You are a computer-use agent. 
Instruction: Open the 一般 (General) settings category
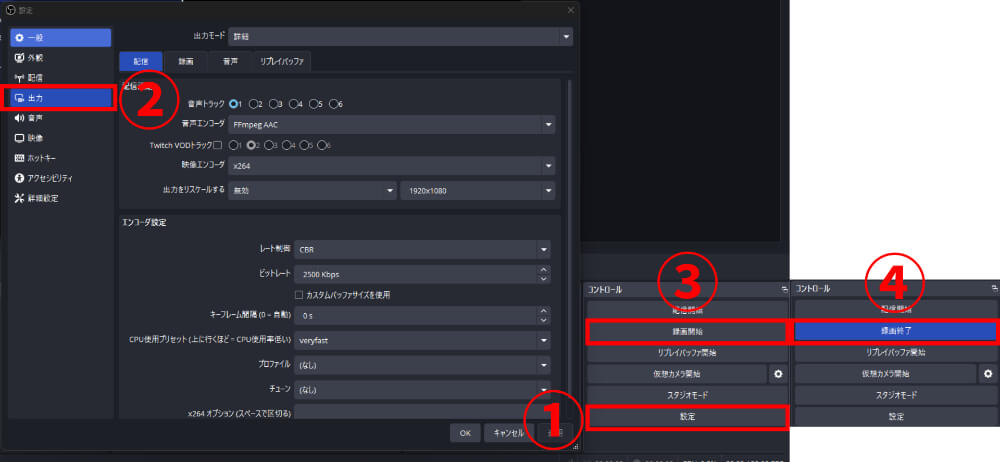pyautogui.click(x=61, y=38)
